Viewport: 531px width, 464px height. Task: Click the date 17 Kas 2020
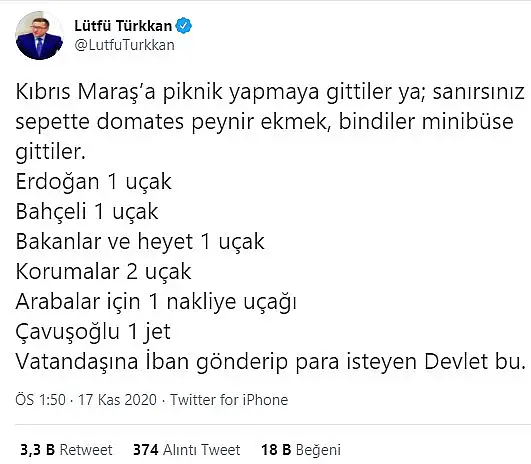(118, 400)
